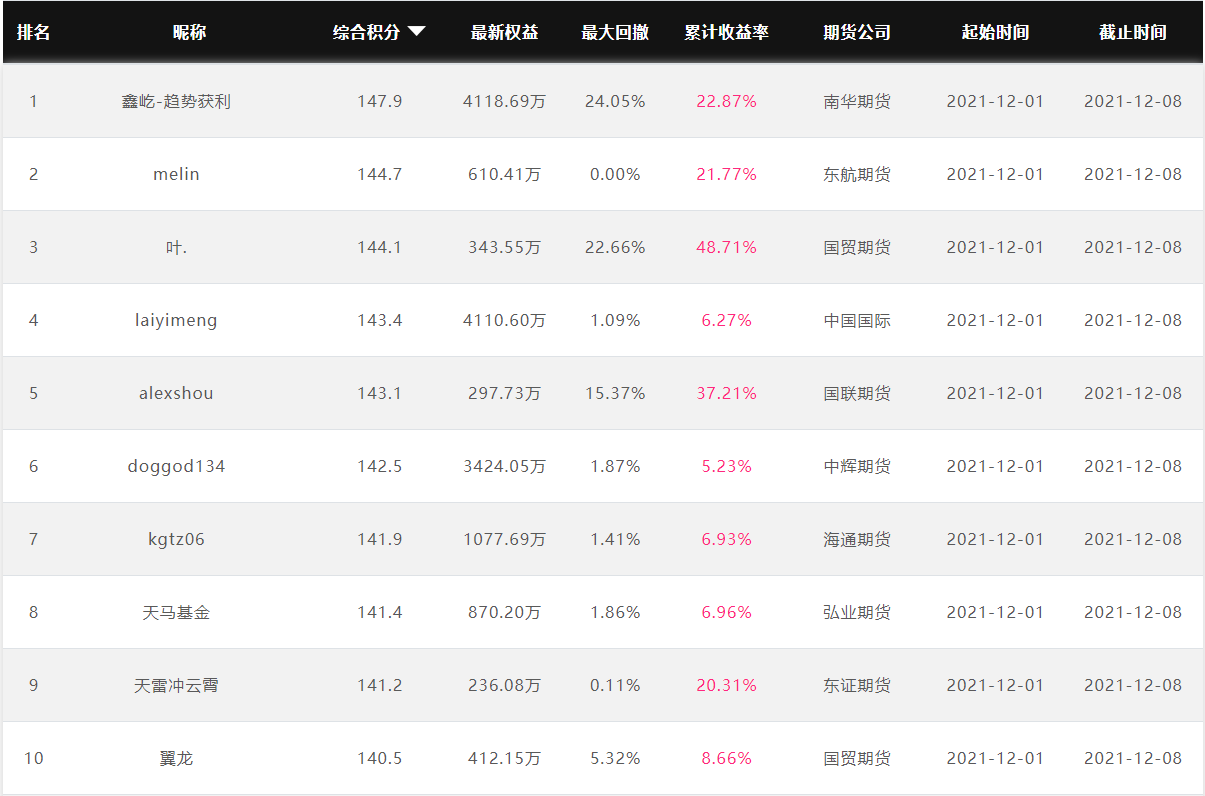Click equity value 4110.60万
1205x796 pixels.
tap(505, 320)
